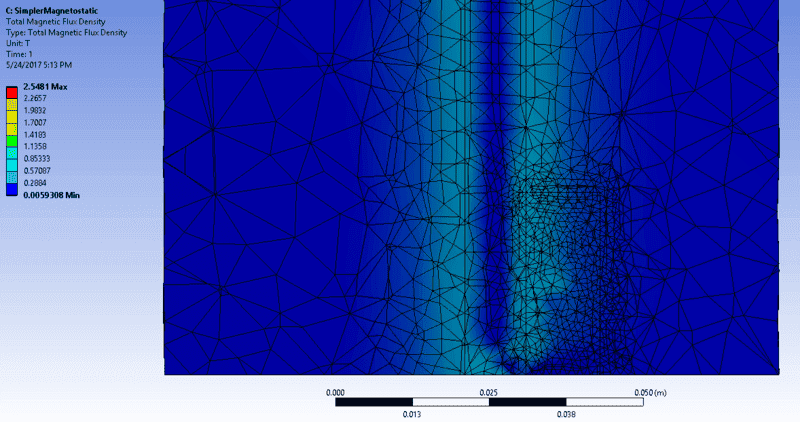Click the 0.025 label on scale ruler
This screenshot has width=800, height=422.
489,393
